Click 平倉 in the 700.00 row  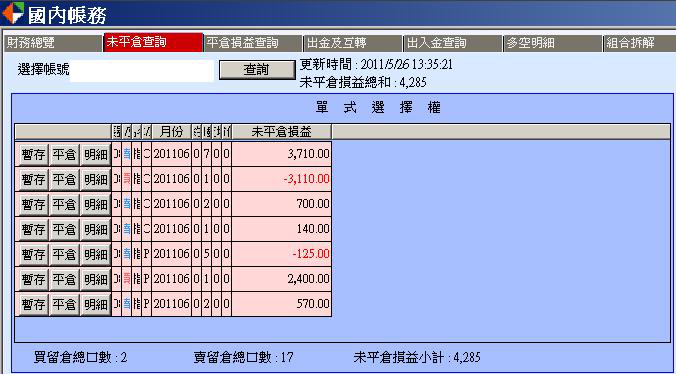[64, 204]
